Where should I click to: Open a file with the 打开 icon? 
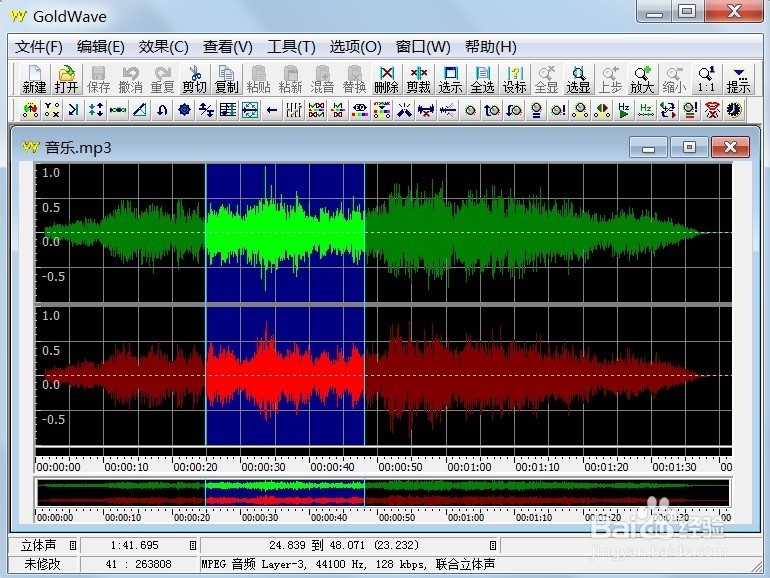tap(66, 80)
